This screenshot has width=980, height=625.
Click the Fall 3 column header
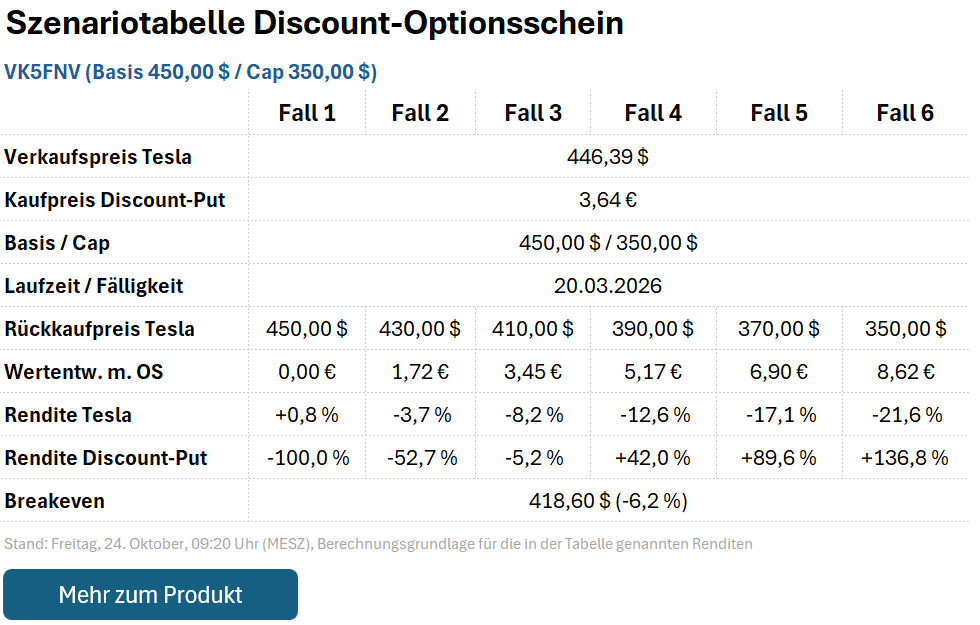click(533, 113)
